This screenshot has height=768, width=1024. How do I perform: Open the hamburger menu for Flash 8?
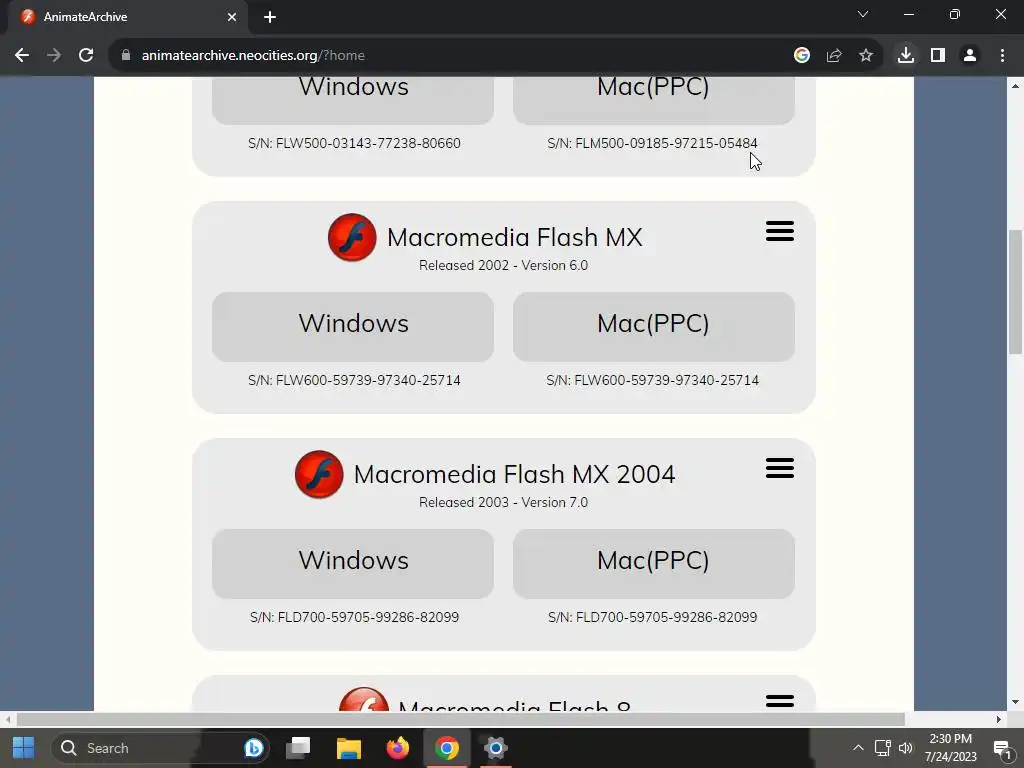coord(780,701)
